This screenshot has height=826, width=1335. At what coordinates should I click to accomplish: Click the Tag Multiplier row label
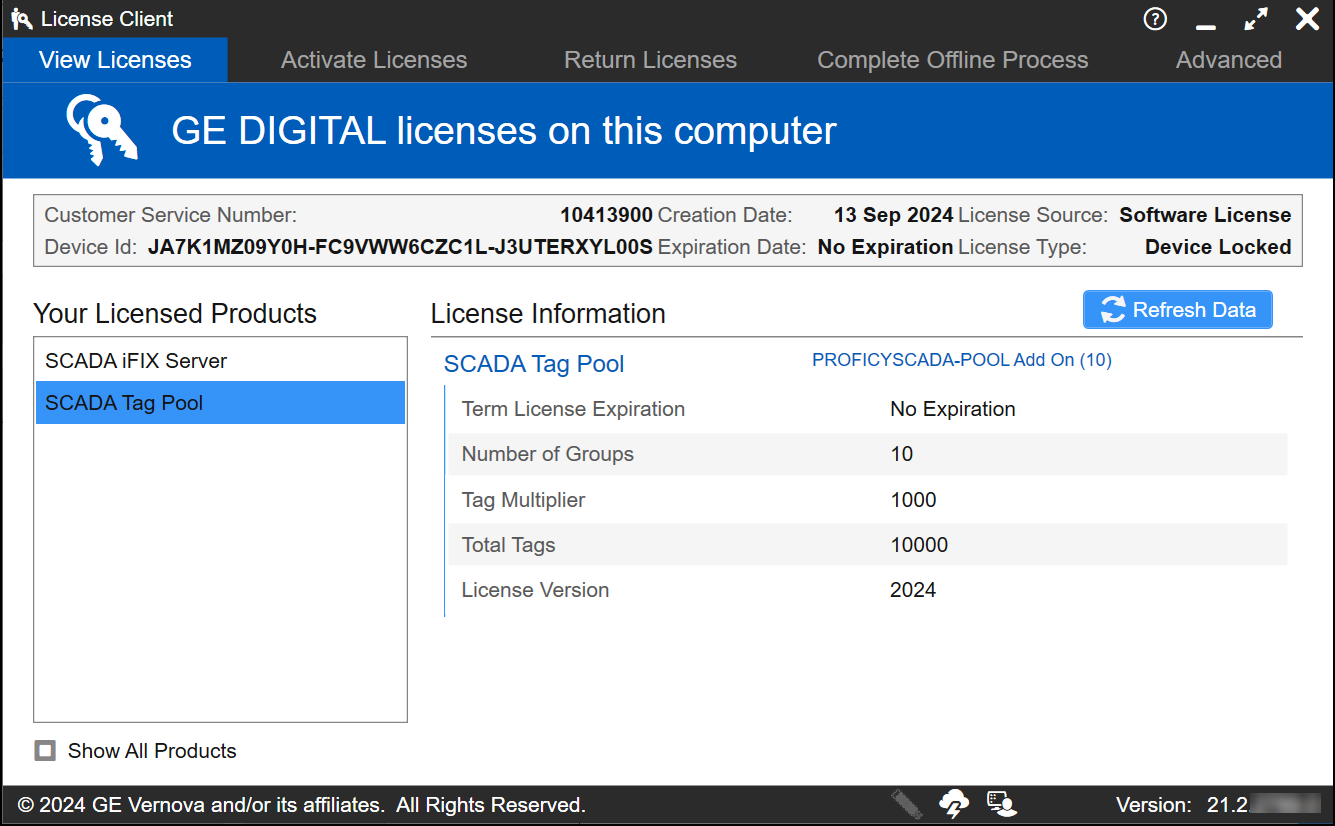click(523, 500)
